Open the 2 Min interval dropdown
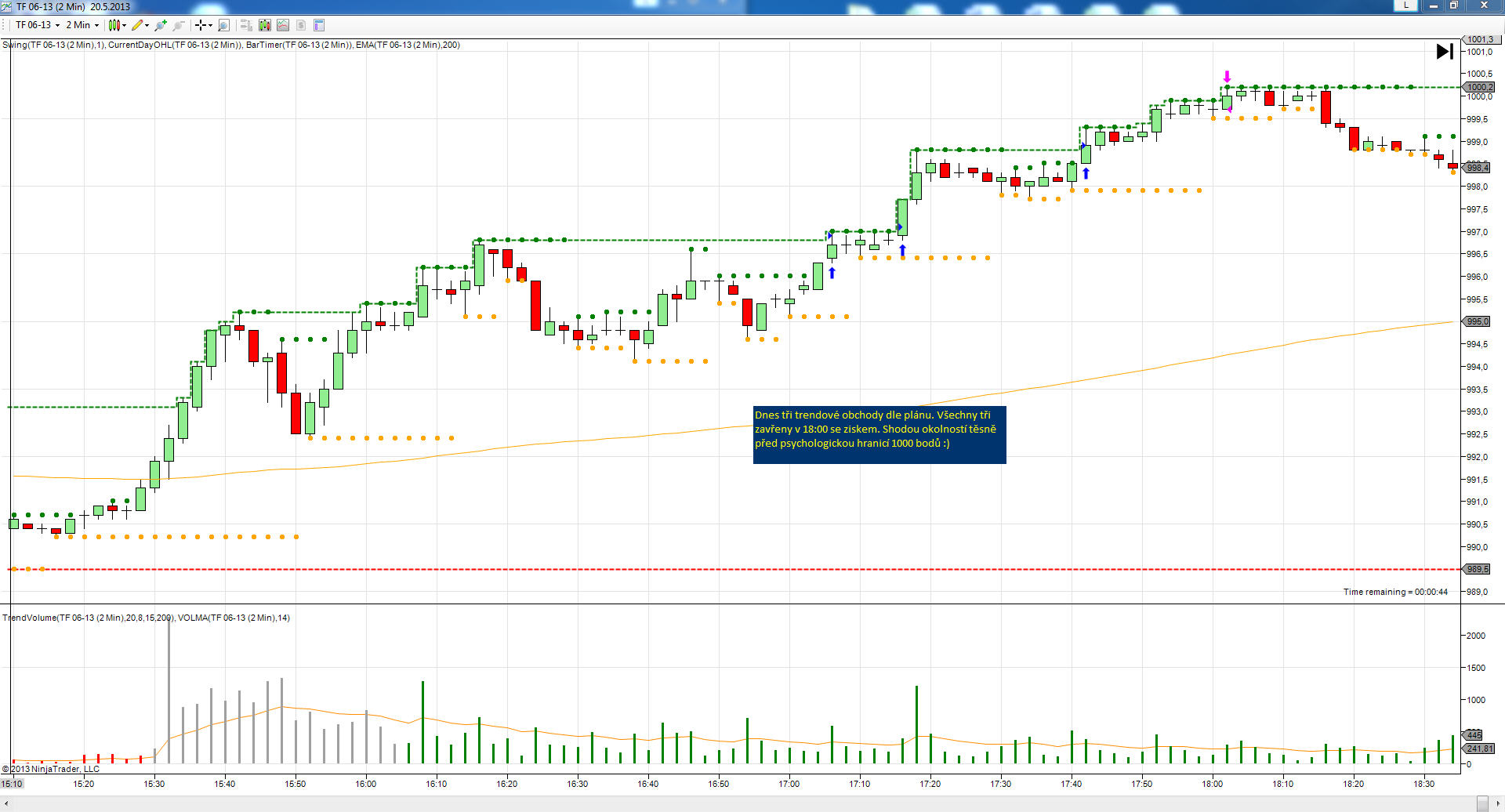This screenshot has width=1505, height=812. pyautogui.click(x=82, y=25)
